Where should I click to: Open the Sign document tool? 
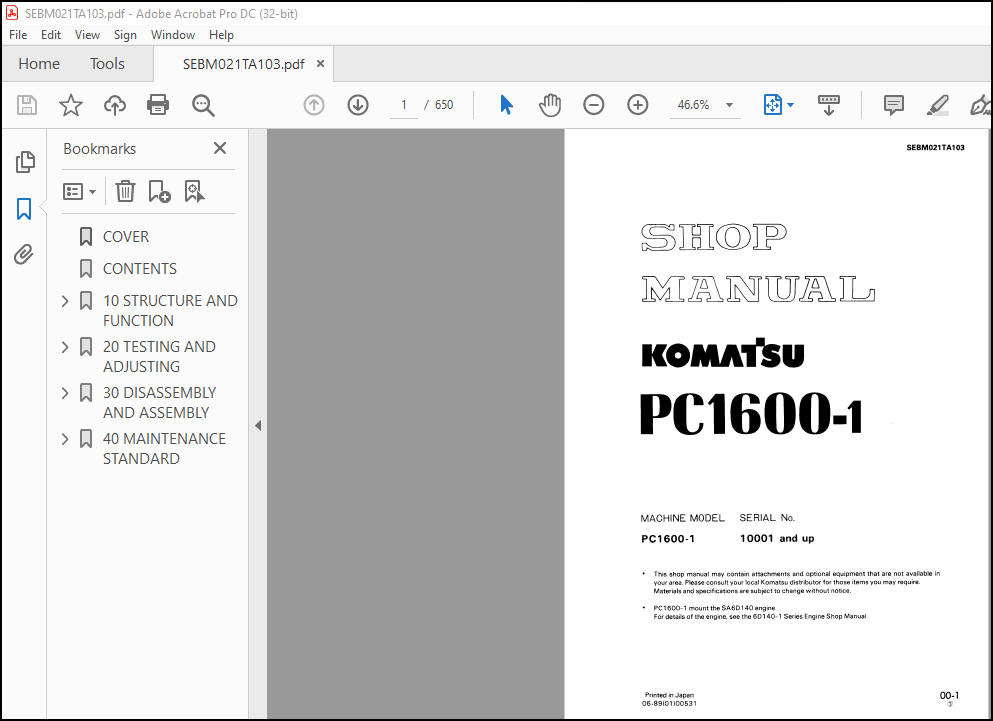(980, 105)
